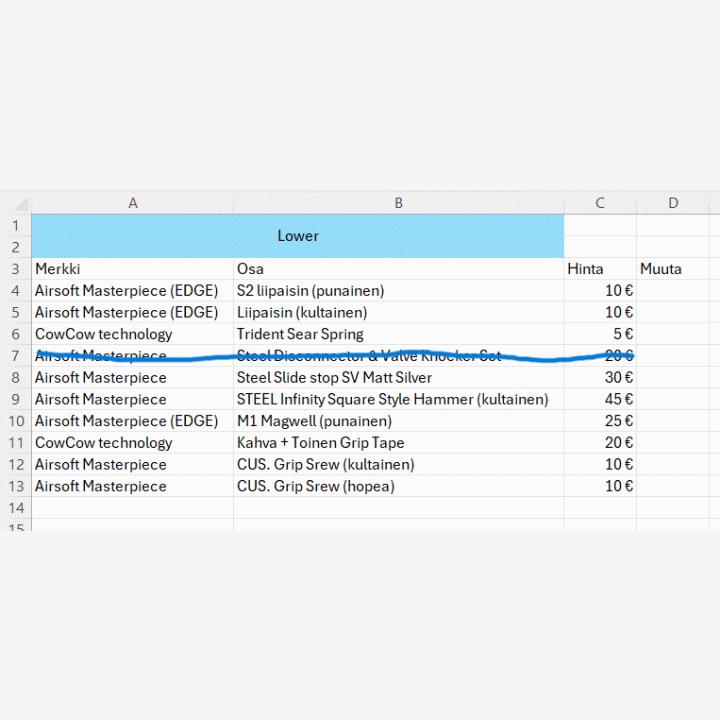
Task: Click the 'Merkki' header cell
Action: coord(133,269)
